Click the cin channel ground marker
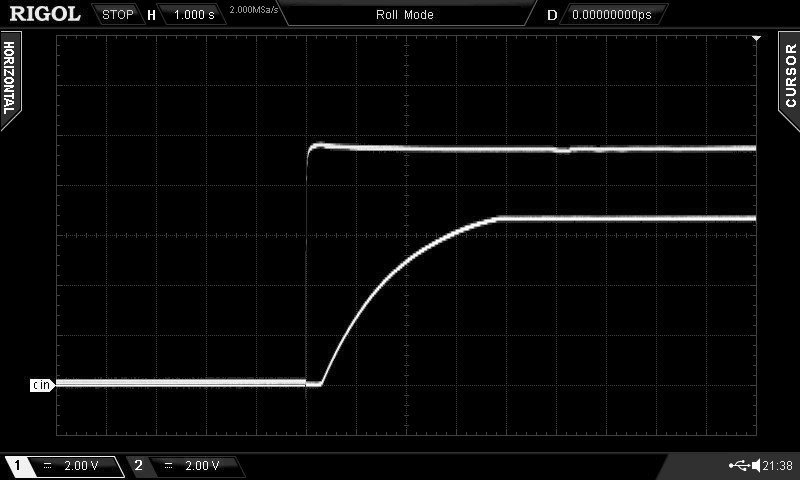 coord(42,385)
